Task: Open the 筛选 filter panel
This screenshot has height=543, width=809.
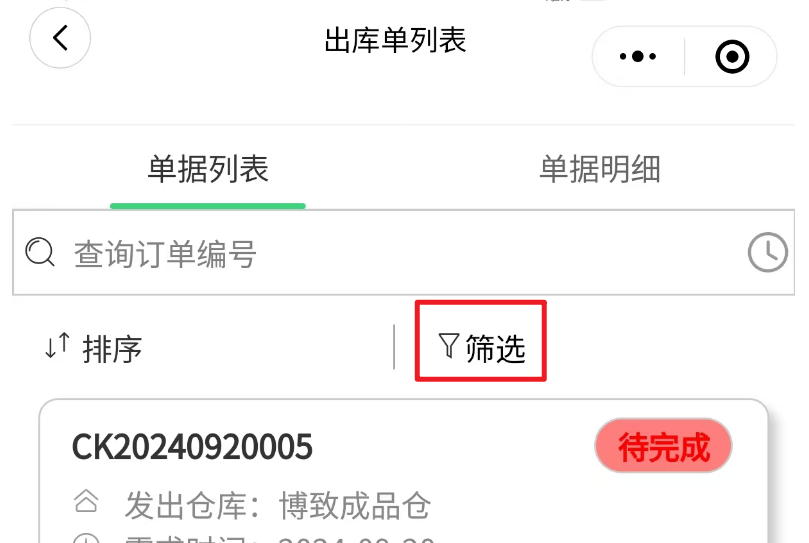Action: (x=481, y=348)
